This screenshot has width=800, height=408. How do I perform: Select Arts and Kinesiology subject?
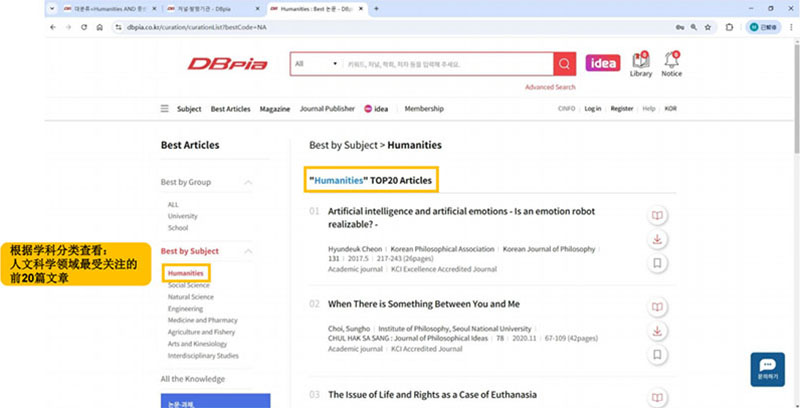(x=197, y=344)
